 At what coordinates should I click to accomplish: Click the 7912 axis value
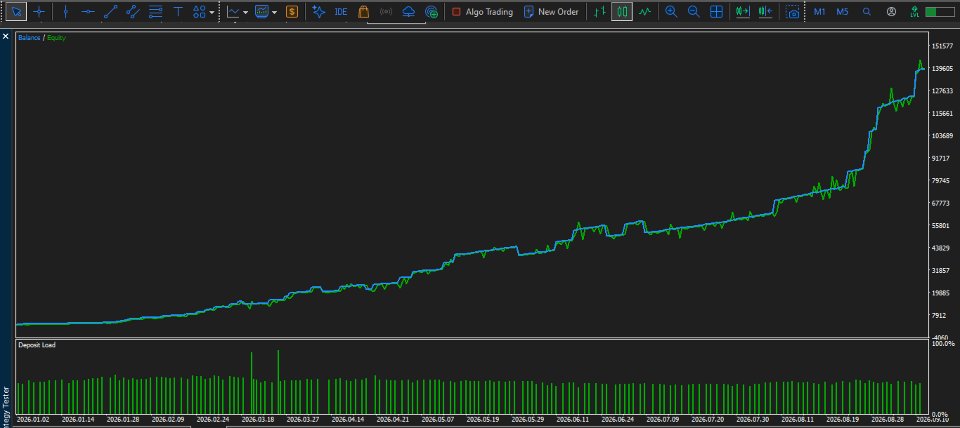tap(939, 315)
